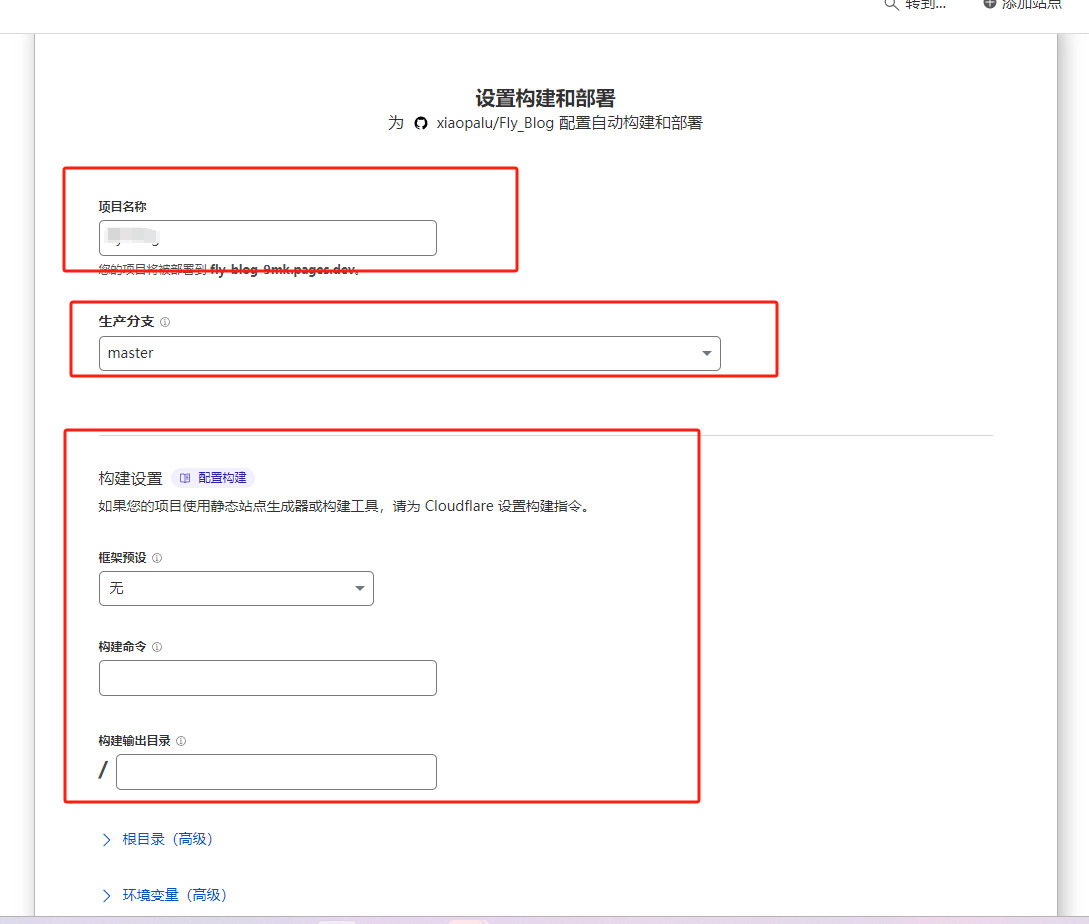Click the info icon next to 框架预设

(x=157, y=558)
